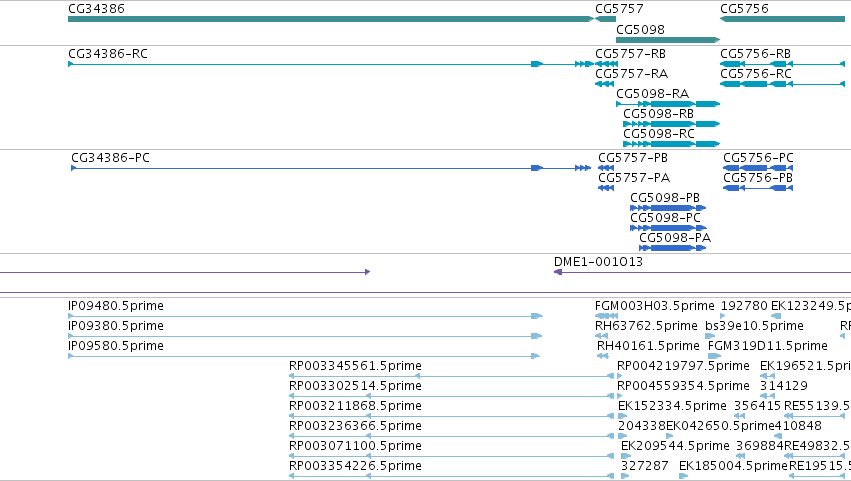
Task: Open the CG5098 gene label
Action: click(640, 29)
